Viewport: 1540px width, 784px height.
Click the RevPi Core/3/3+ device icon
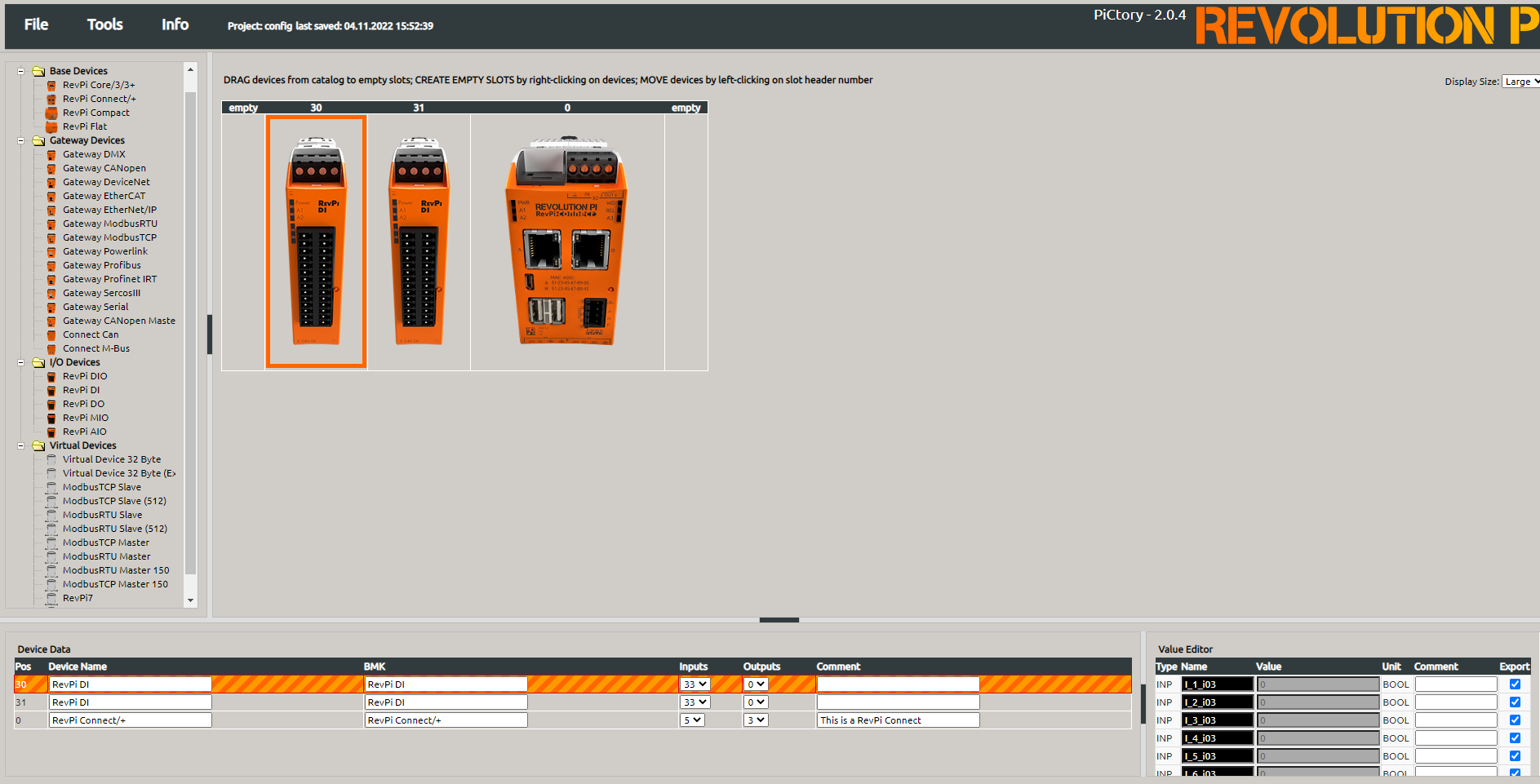pos(51,85)
